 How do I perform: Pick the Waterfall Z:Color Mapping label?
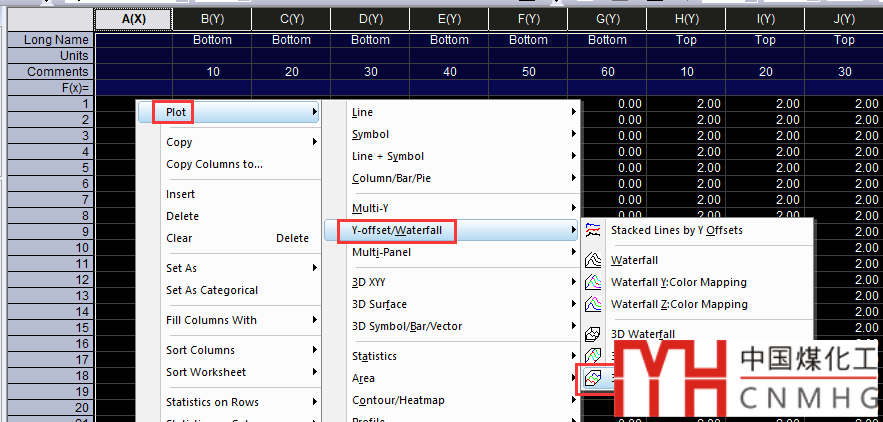coord(679,304)
